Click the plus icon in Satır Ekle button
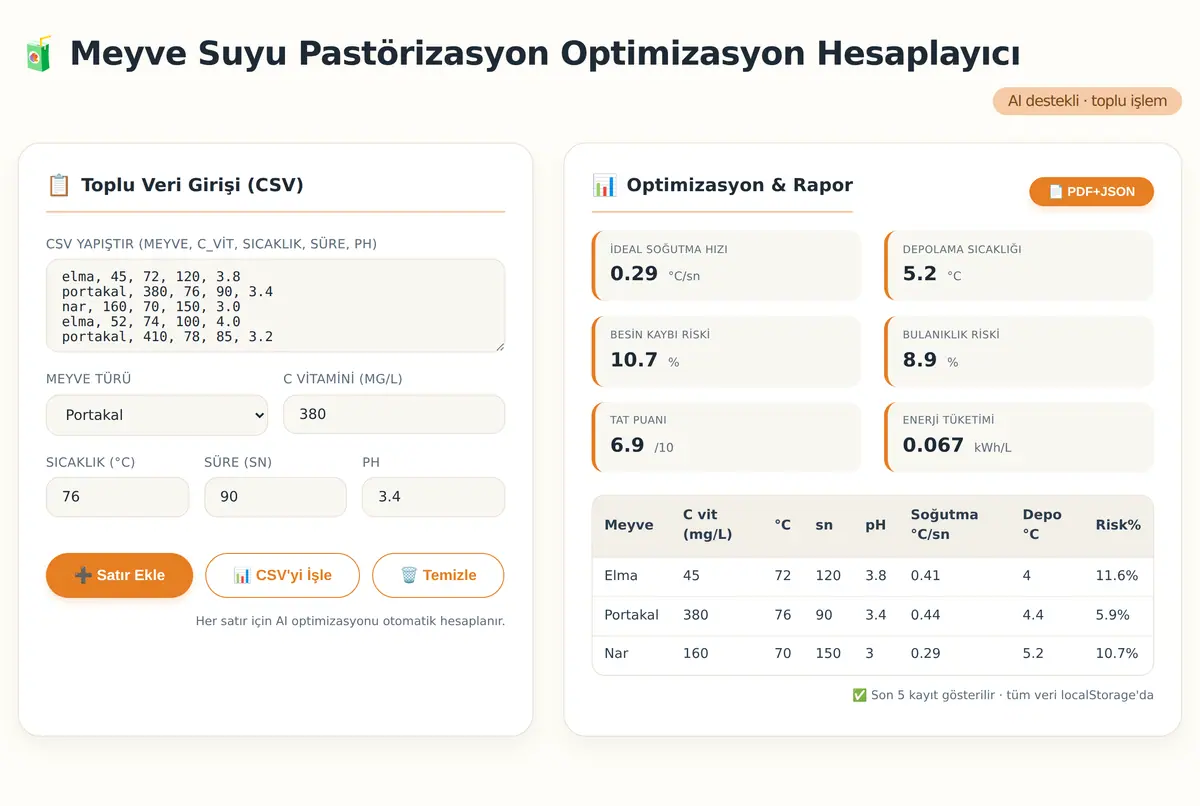The height and width of the screenshot is (806, 1200). coord(83,575)
